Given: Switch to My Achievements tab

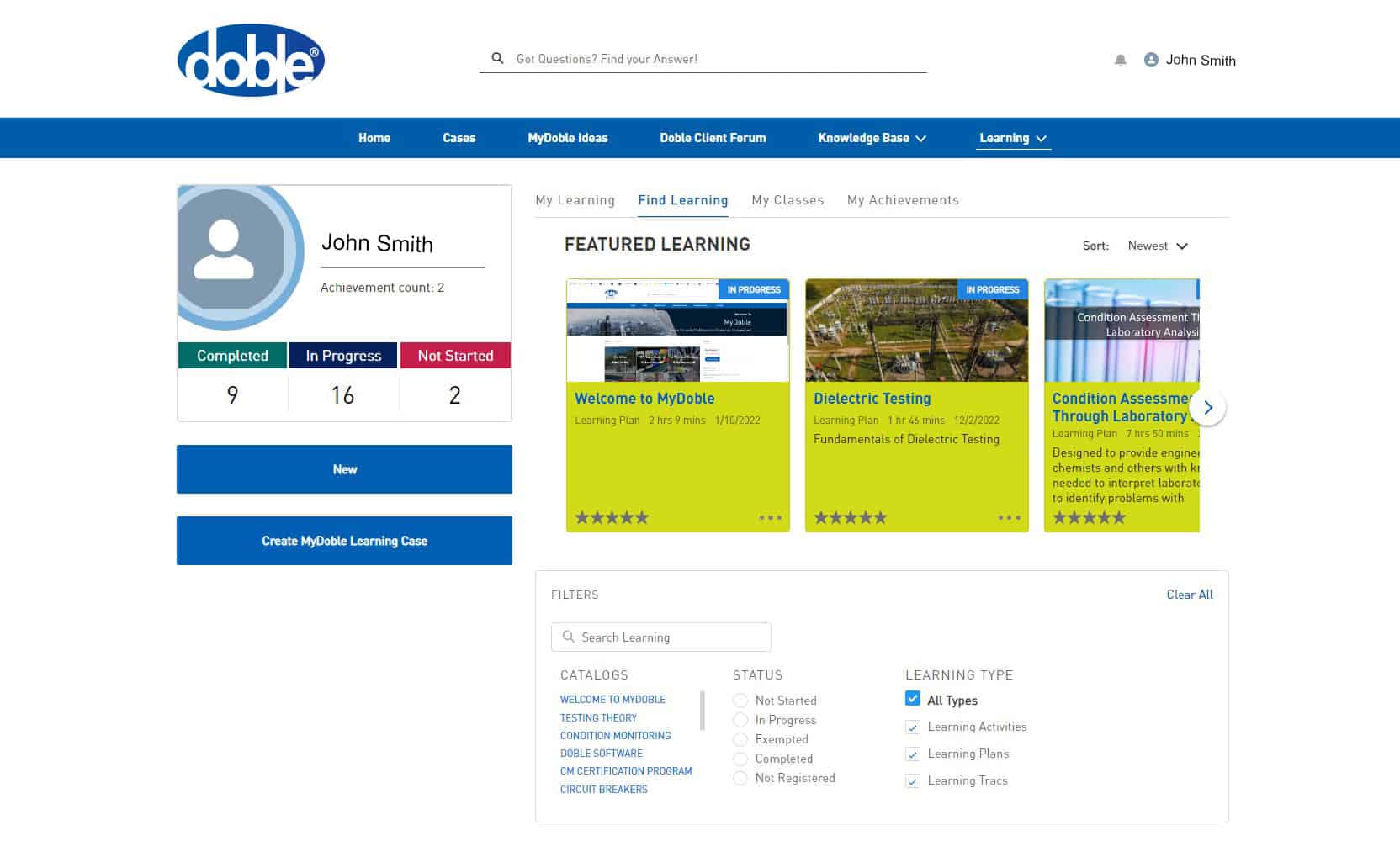Looking at the screenshot, I should tap(903, 200).
